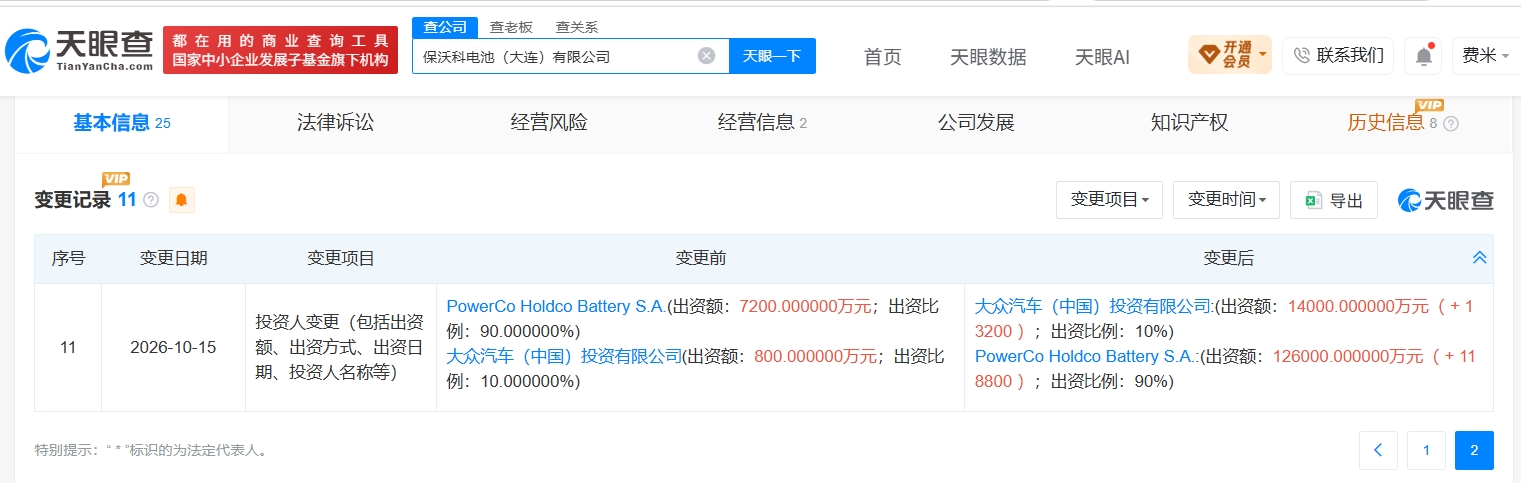Click the 变更日期 column header
Viewport: 1521px width, 483px height.
tap(174, 258)
